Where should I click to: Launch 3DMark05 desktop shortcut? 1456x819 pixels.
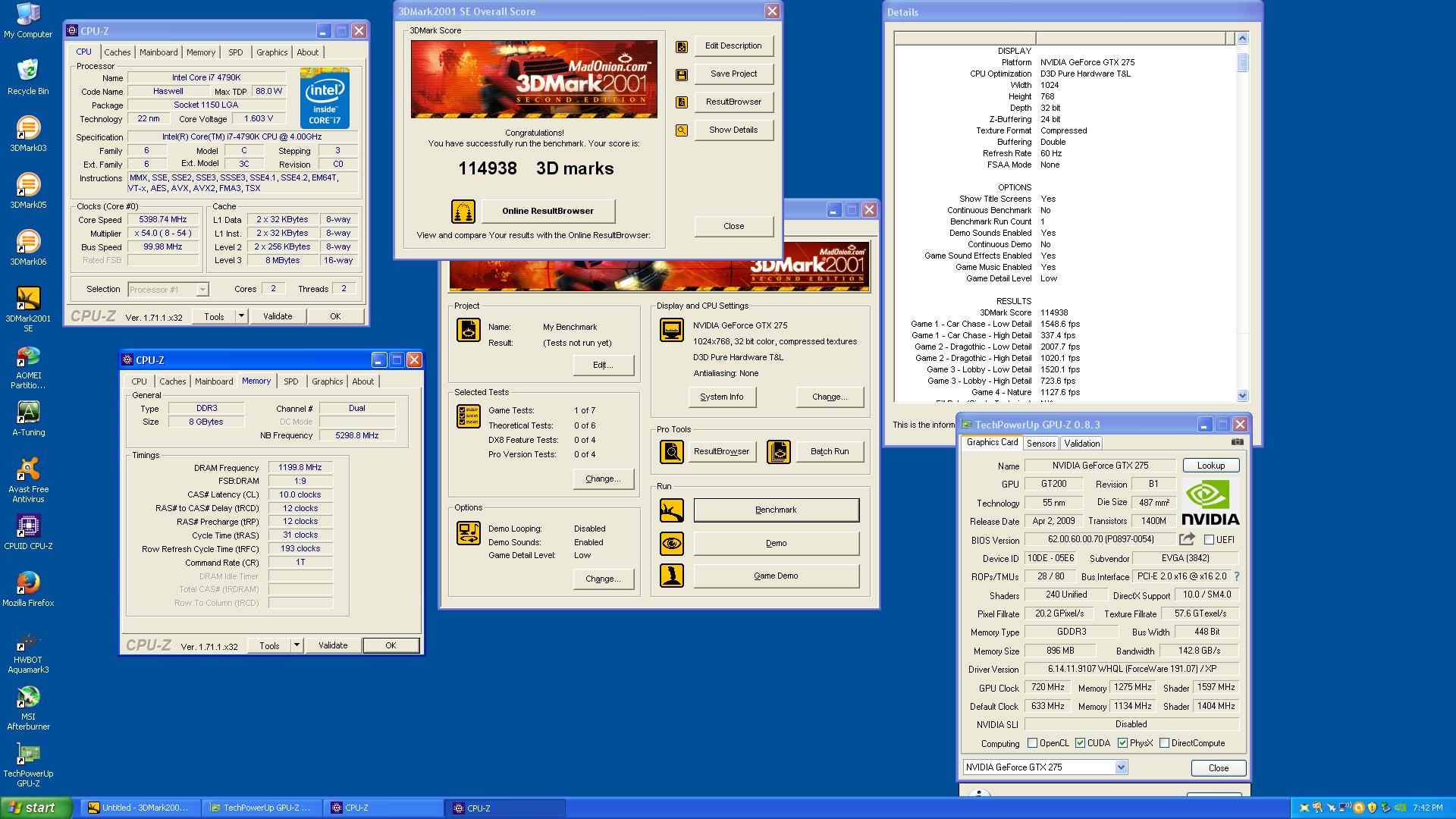[x=28, y=190]
